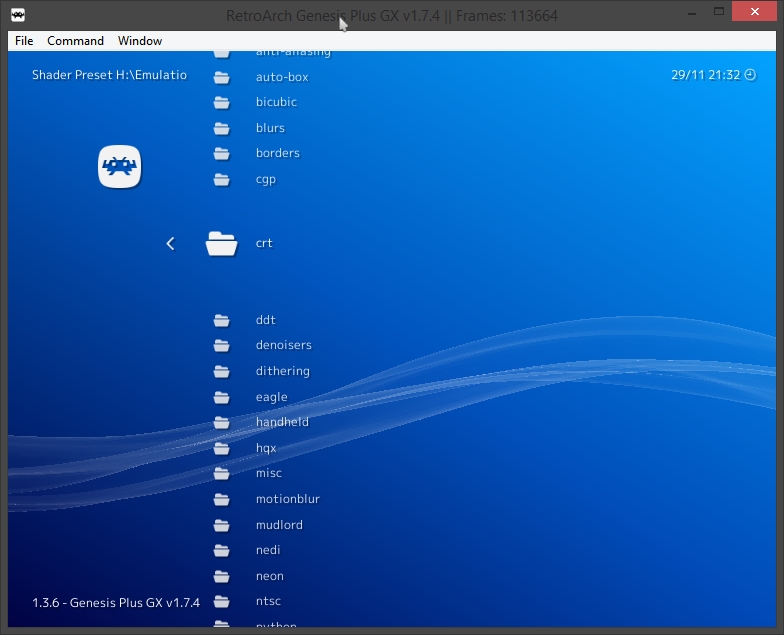Open the Command menu
Viewport: 784px width, 635px height.
(76, 41)
